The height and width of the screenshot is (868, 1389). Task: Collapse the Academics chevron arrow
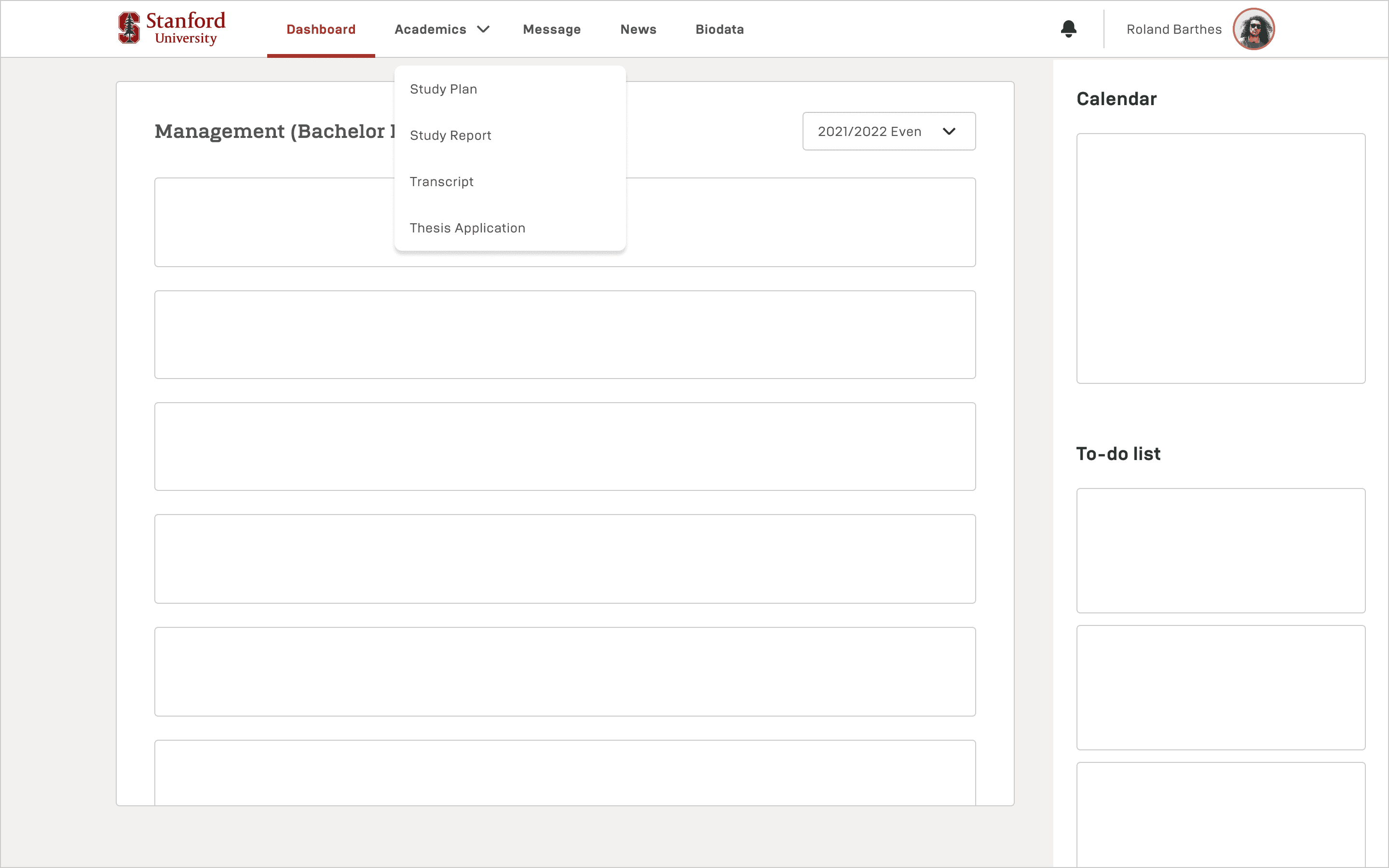tap(483, 29)
